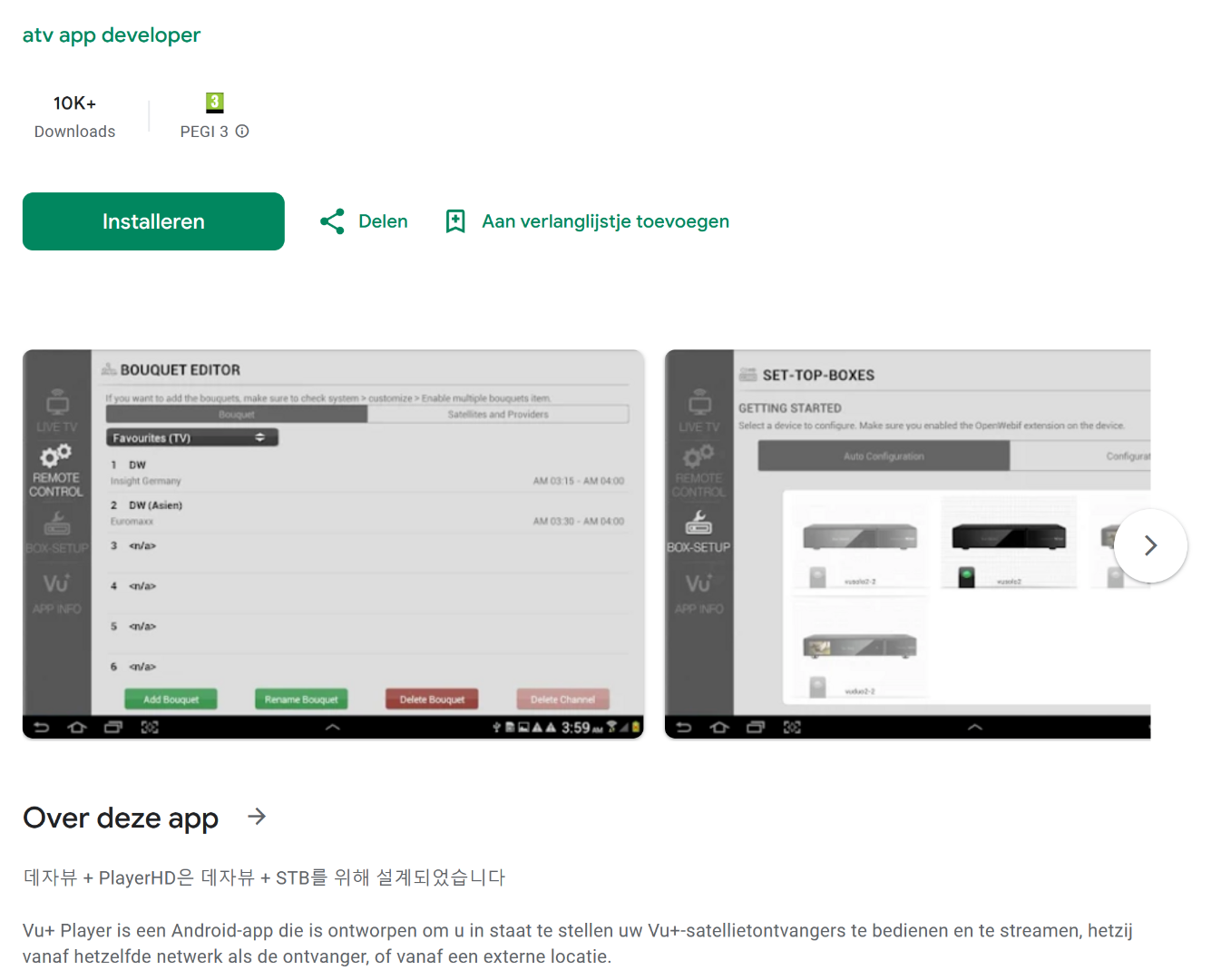Select Satellites and Providers tab in screenshot
This screenshot has height=980, width=1231.
click(x=498, y=414)
